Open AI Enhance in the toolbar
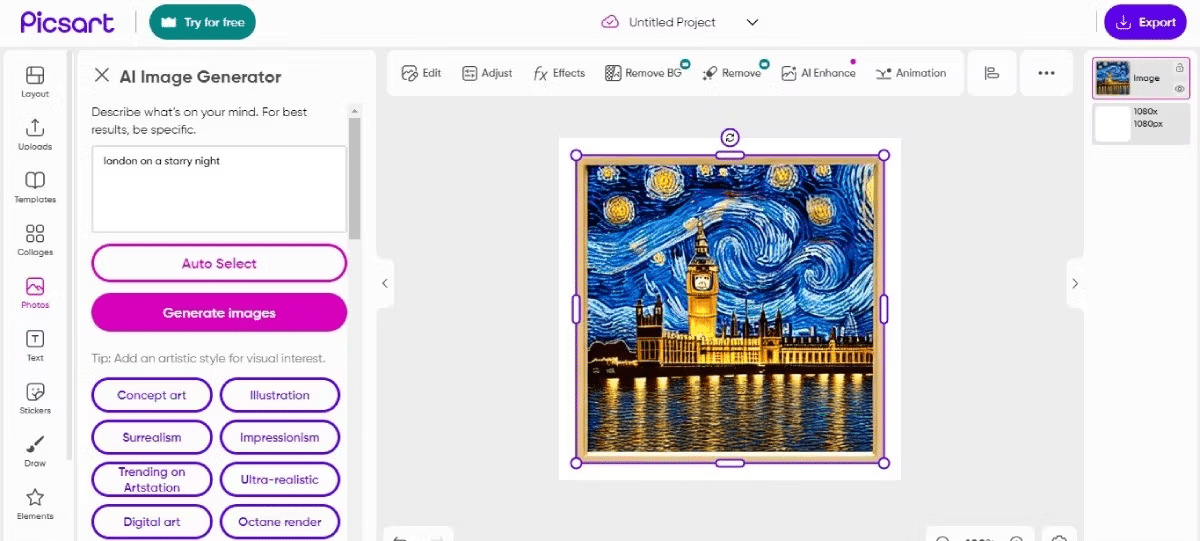The width and height of the screenshot is (1200, 541). [819, 73]
